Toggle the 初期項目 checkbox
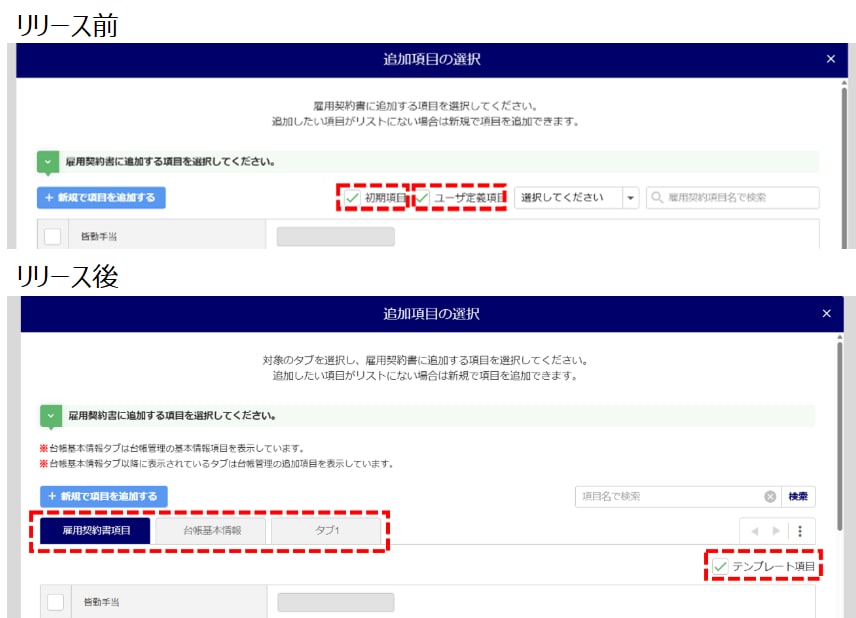Image resolution: width=856 pixels, height=618 pixels. [x=352, y=198]
